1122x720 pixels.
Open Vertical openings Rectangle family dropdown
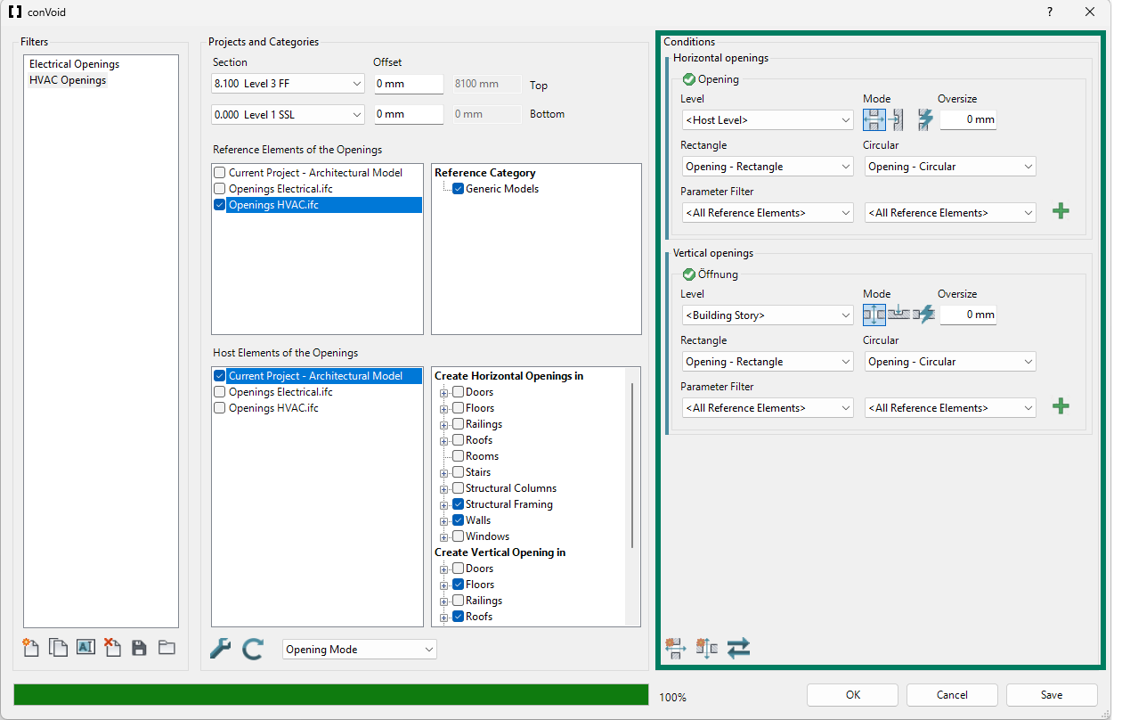[x=767, y=361]
